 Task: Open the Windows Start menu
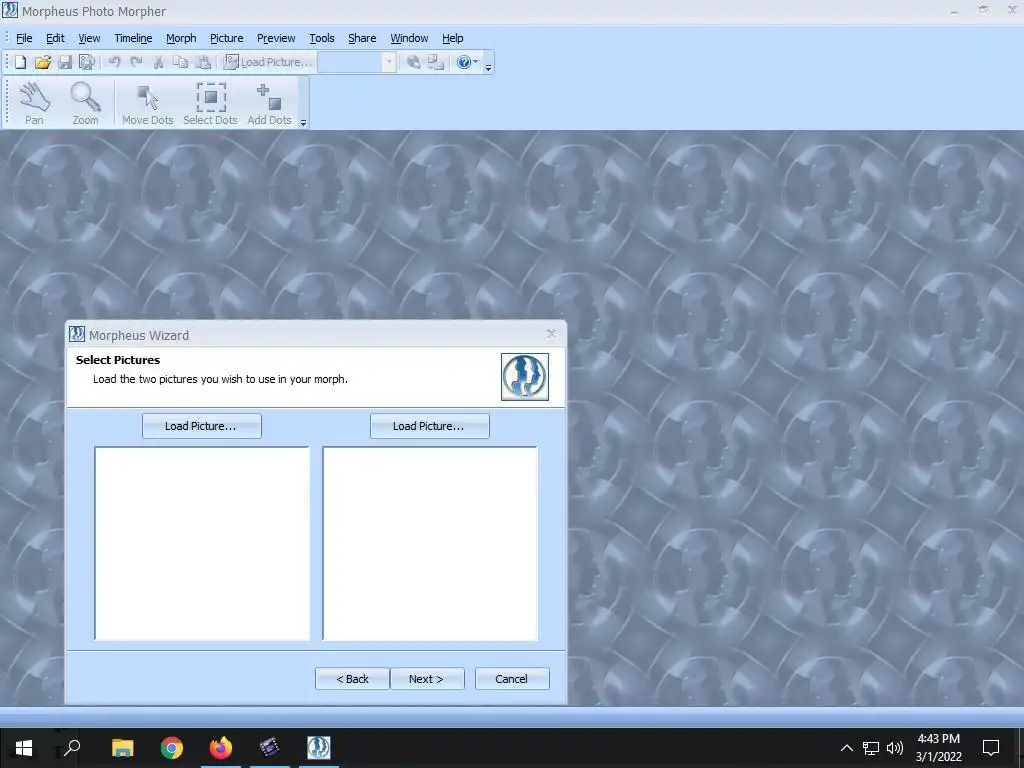pyautogui.click(x=24, y=748)
